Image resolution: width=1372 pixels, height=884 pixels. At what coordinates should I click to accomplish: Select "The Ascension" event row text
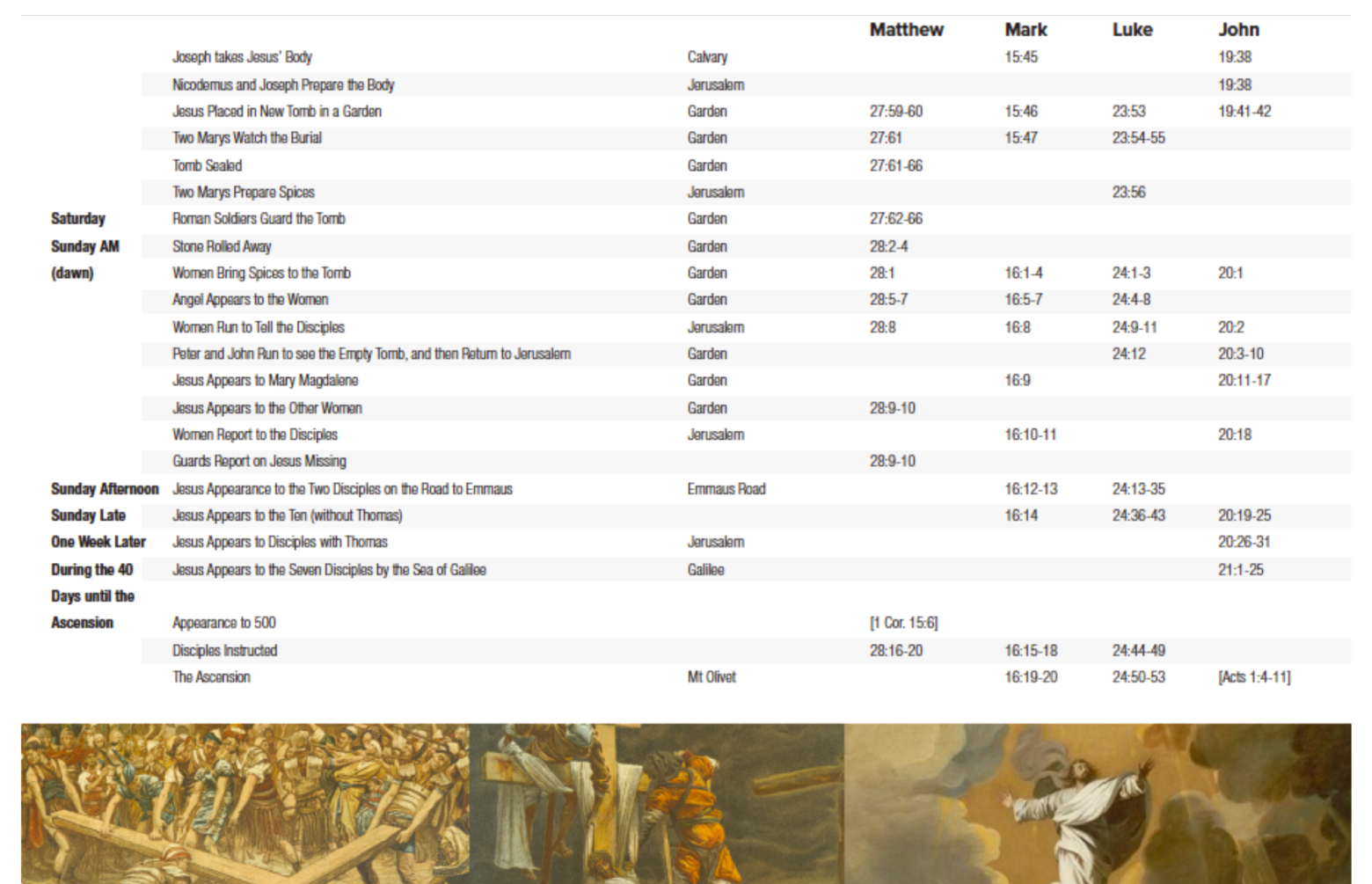(211, 677)
